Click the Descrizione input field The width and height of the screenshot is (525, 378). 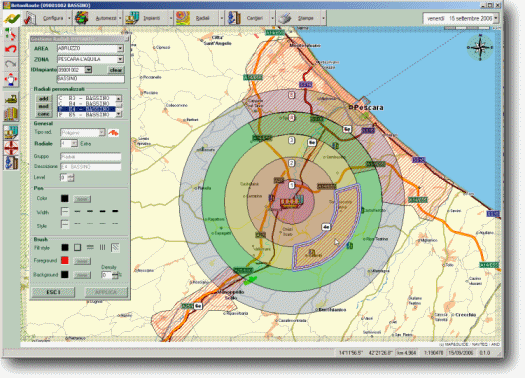click(90, 167)
